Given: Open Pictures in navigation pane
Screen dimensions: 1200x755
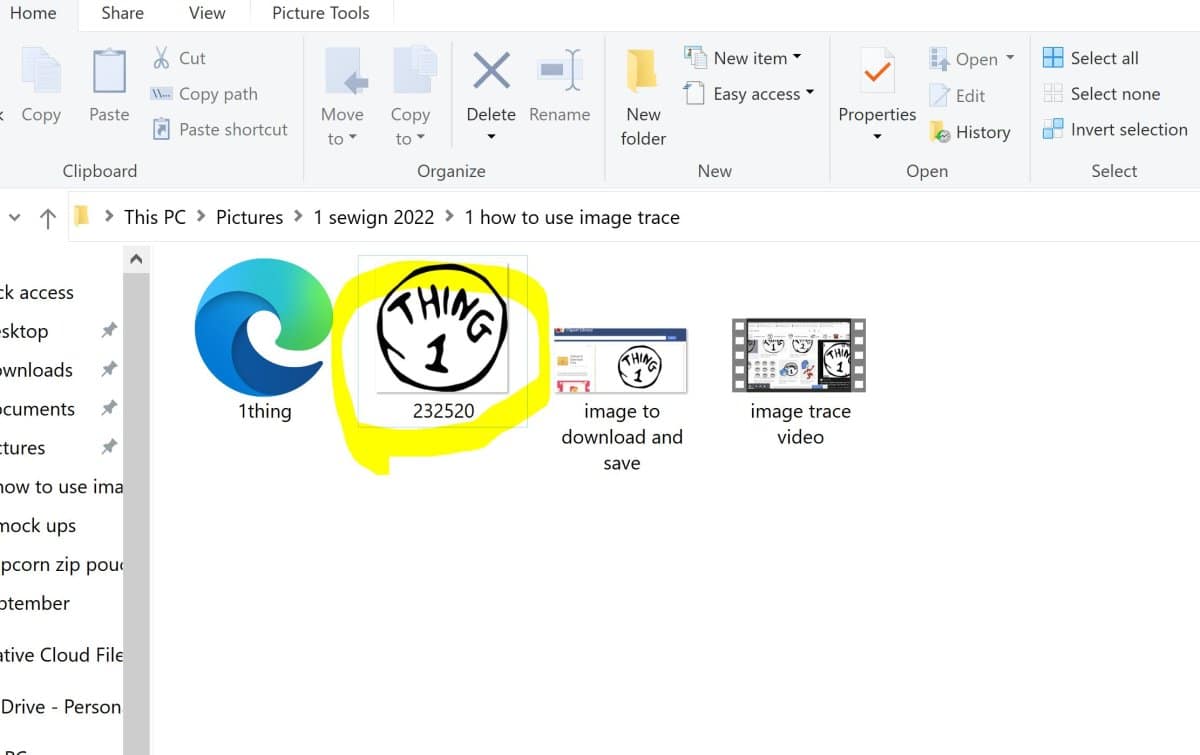Looking at the screenshot, I should click(22, 449).
